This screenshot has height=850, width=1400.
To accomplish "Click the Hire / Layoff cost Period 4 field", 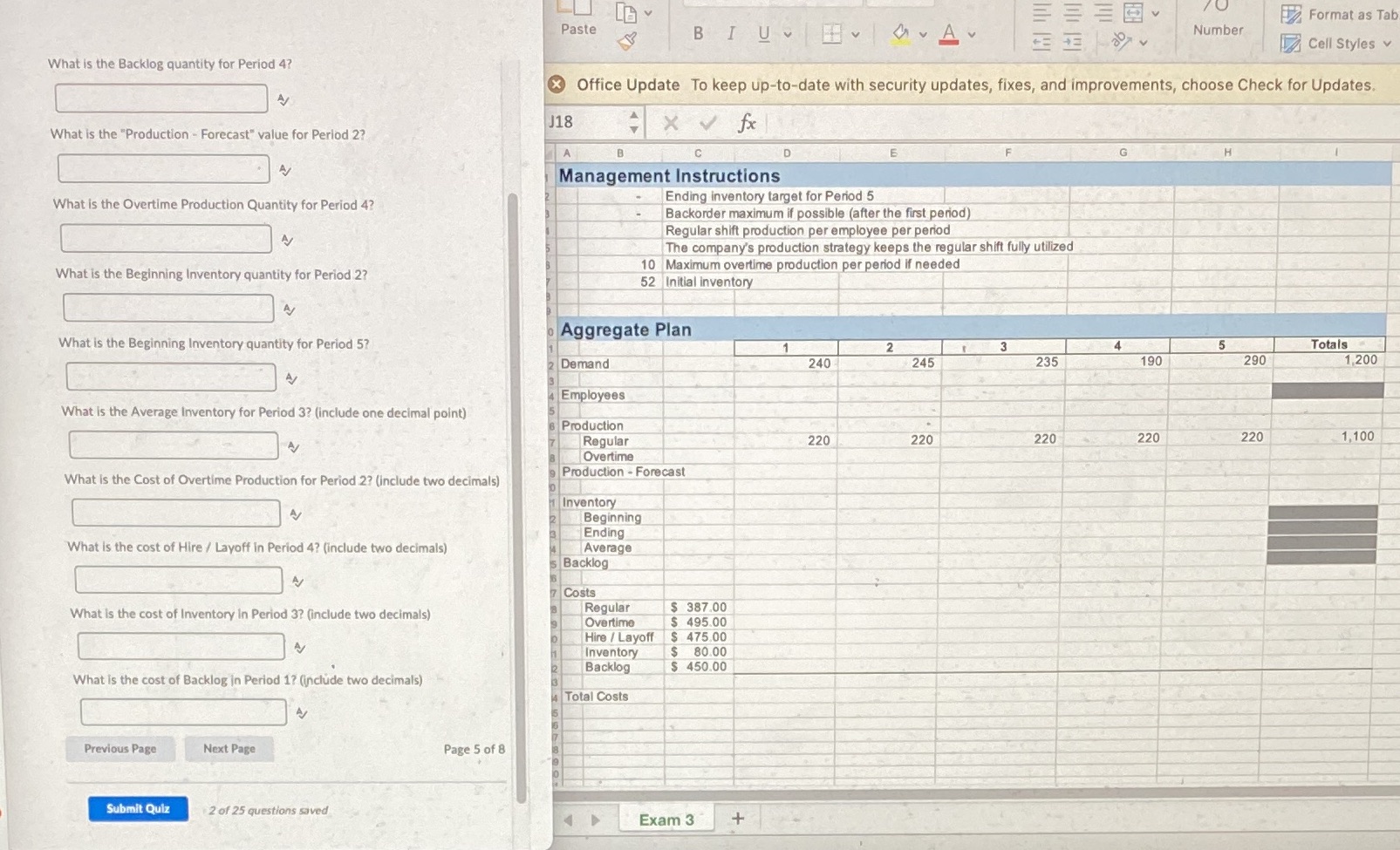I will coord(179,580).
